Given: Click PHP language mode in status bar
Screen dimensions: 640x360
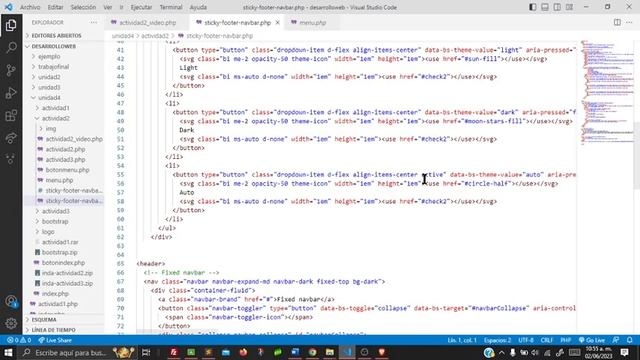Looking at the screenshot, I should (x=566, y=340).
